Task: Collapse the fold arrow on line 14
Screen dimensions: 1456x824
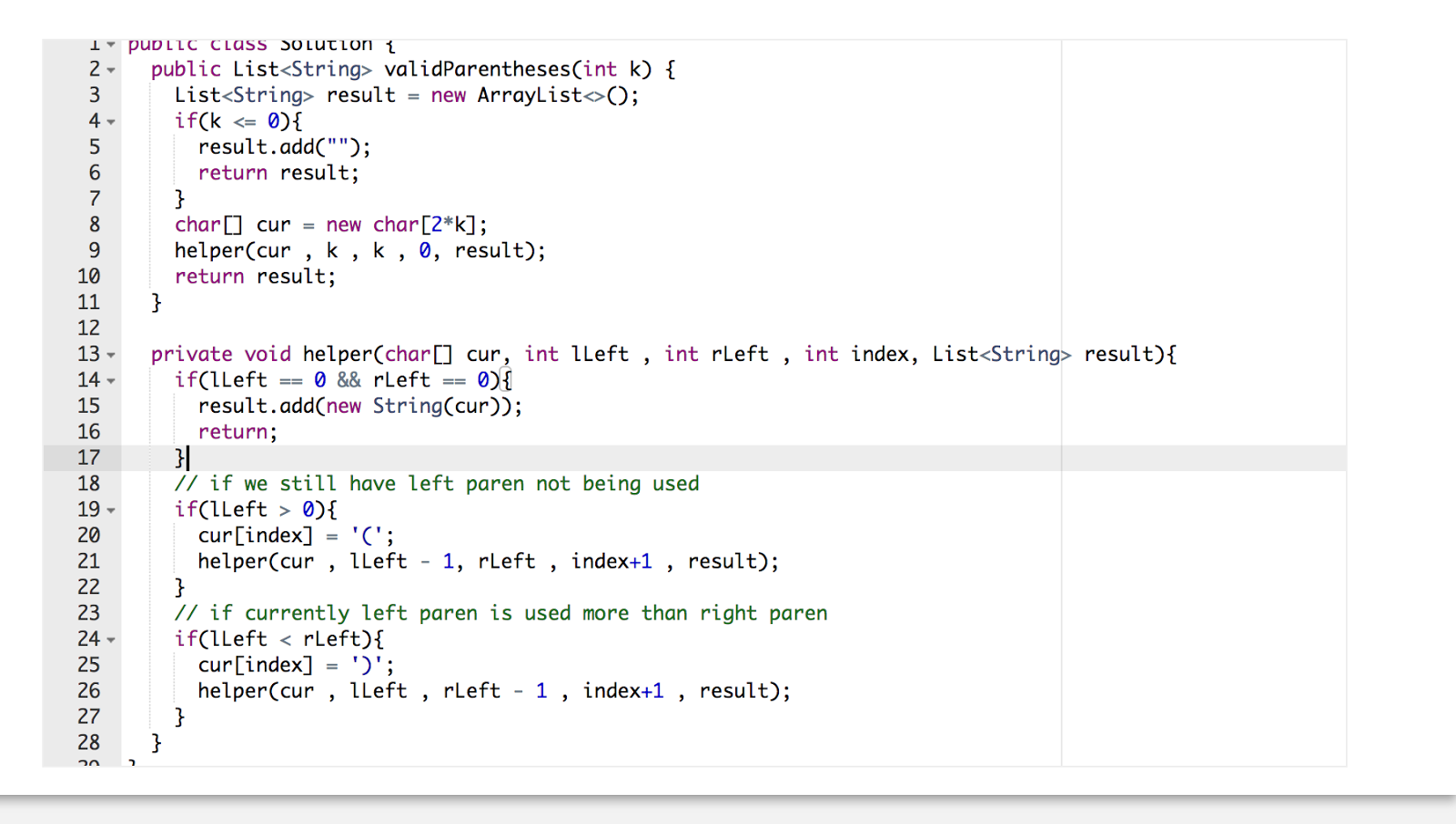Action: (110, 380)
